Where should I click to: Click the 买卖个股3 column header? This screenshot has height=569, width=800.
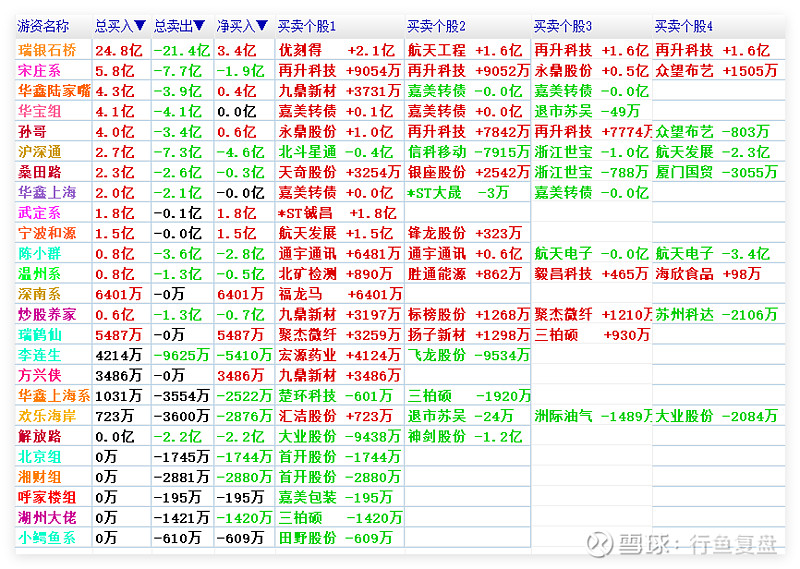pyautogui.click(x=563, y=26)
